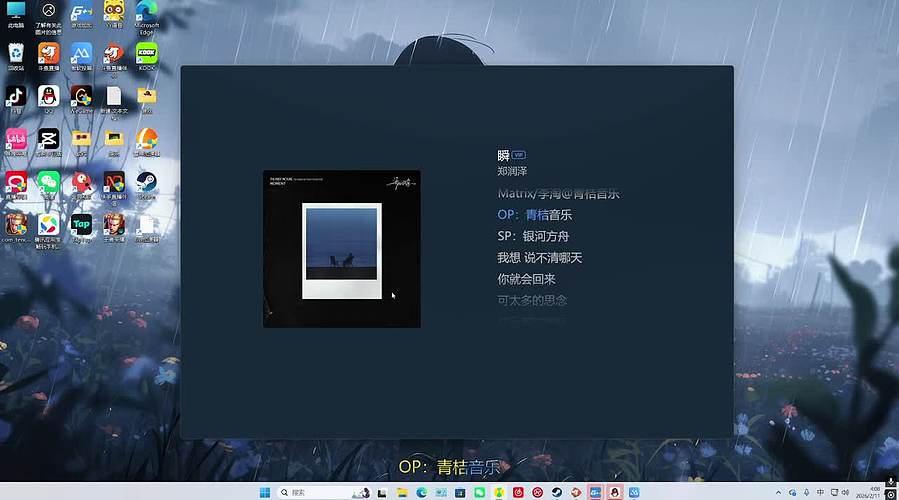Screen dimensions: 899x500
Task: Open Microsoft Edge from the taskbar
Action: [x=421, y=493]
